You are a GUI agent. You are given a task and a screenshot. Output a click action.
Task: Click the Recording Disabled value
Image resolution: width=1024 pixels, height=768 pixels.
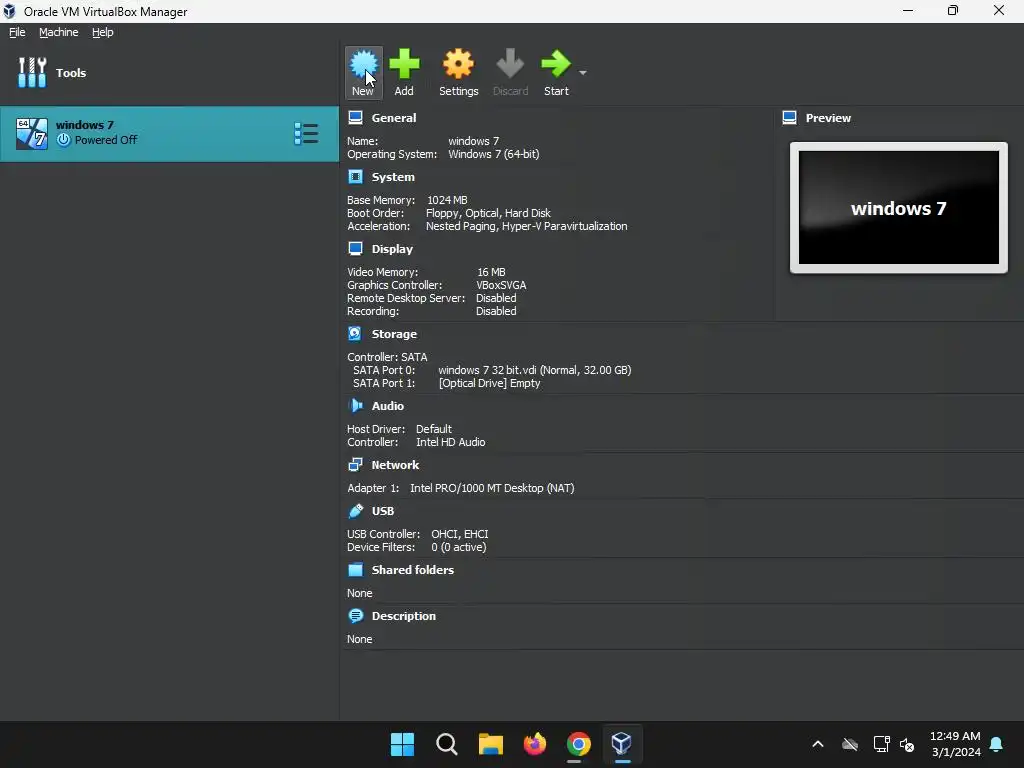(496, 311)
